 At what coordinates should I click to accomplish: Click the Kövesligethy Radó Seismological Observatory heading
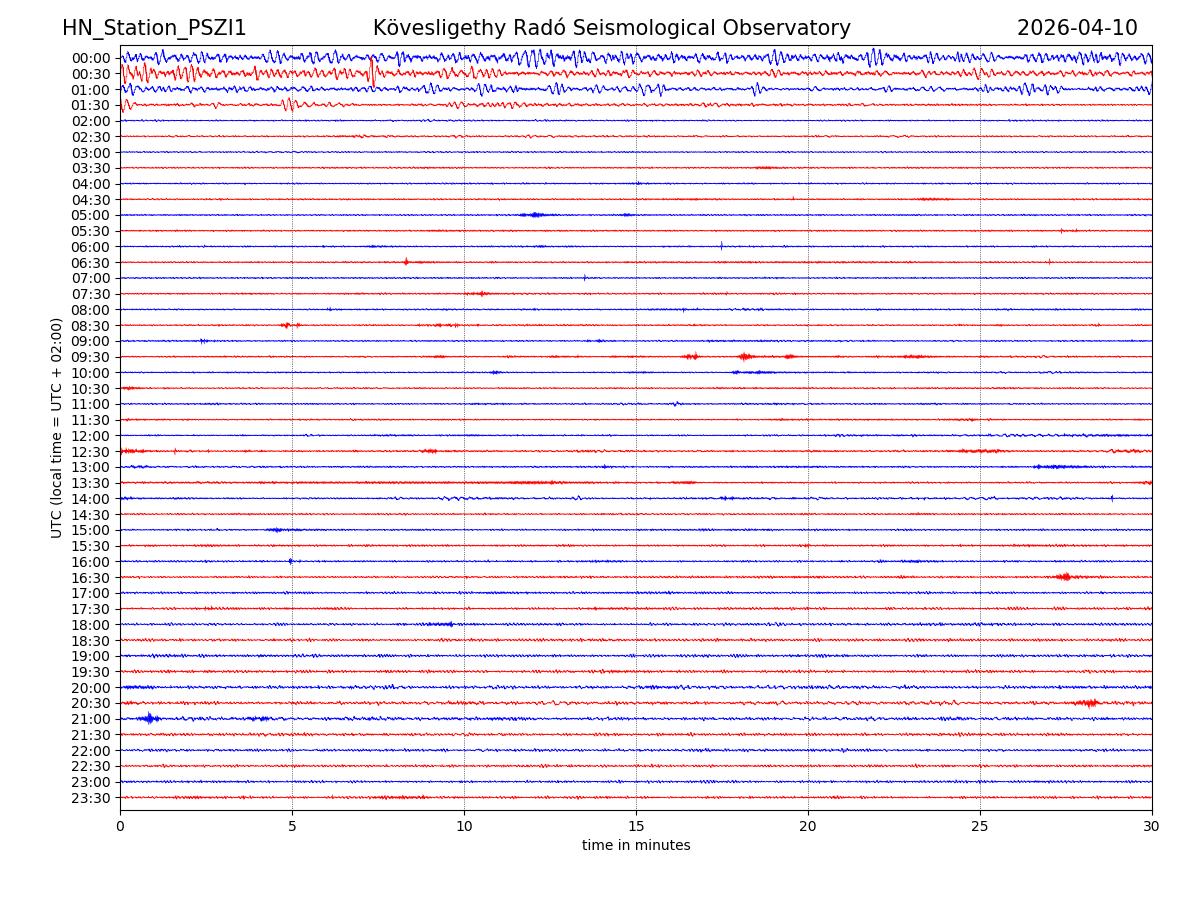pyautogui.click(x=611, y=28)
